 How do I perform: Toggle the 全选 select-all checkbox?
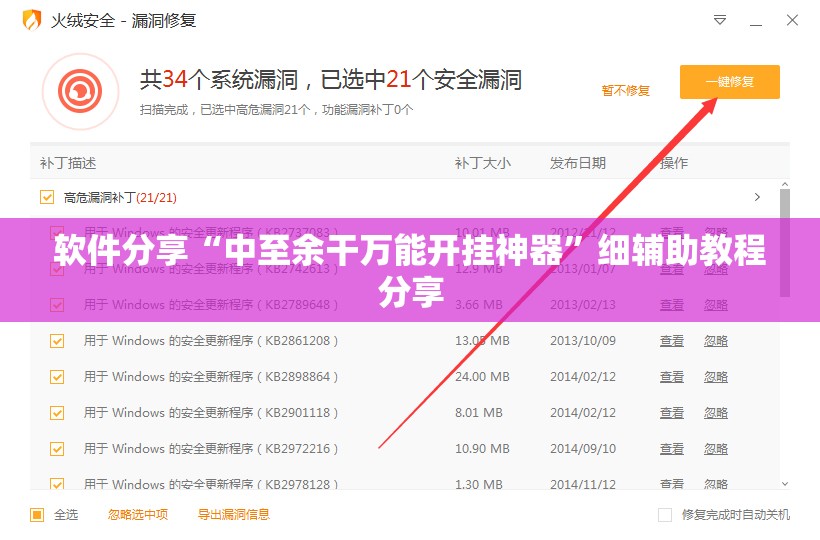point(37,515)
